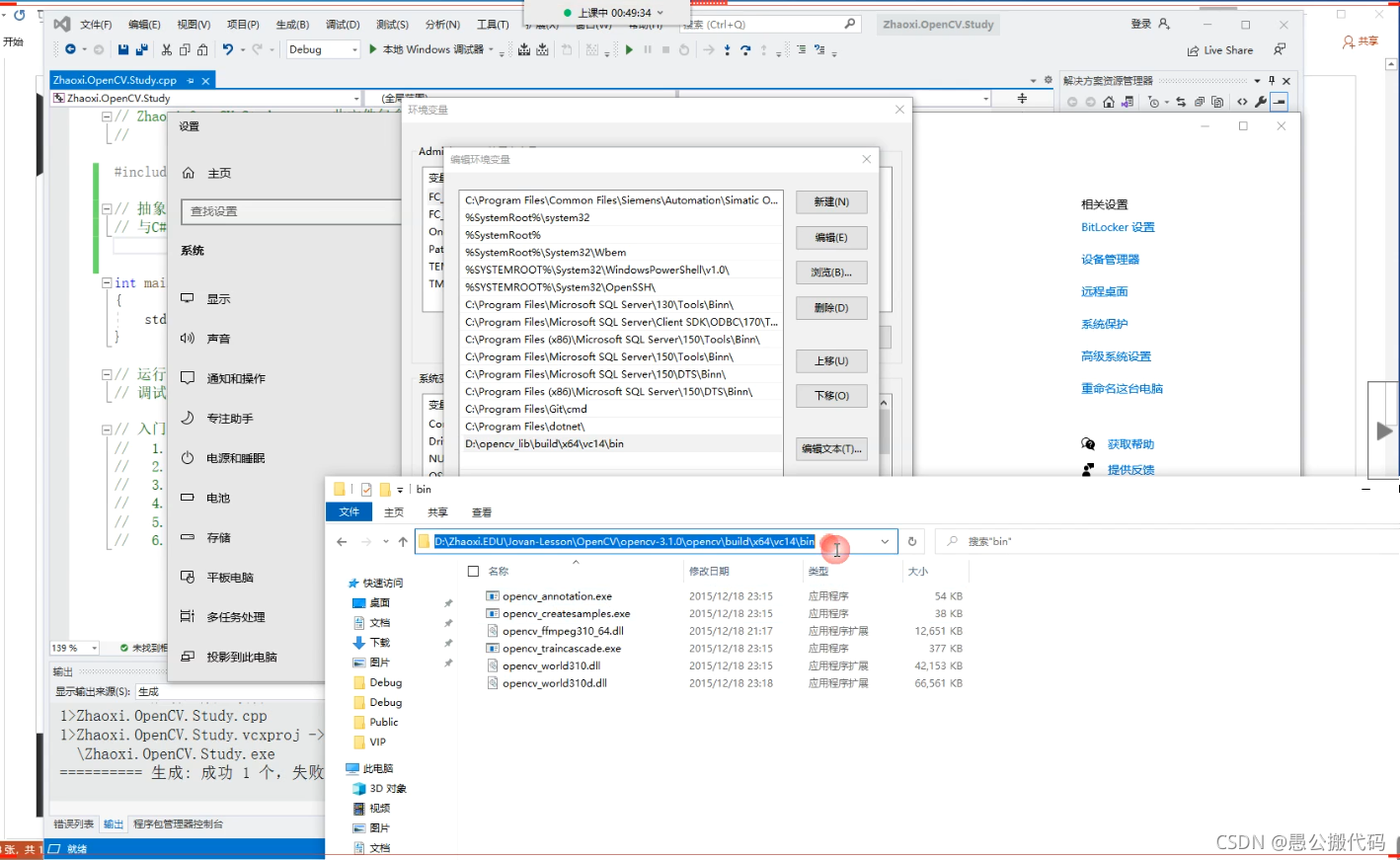The image size is (1400, 860).
Task: Open the File Explorer address history dropdown
Action: click(885, 541)
